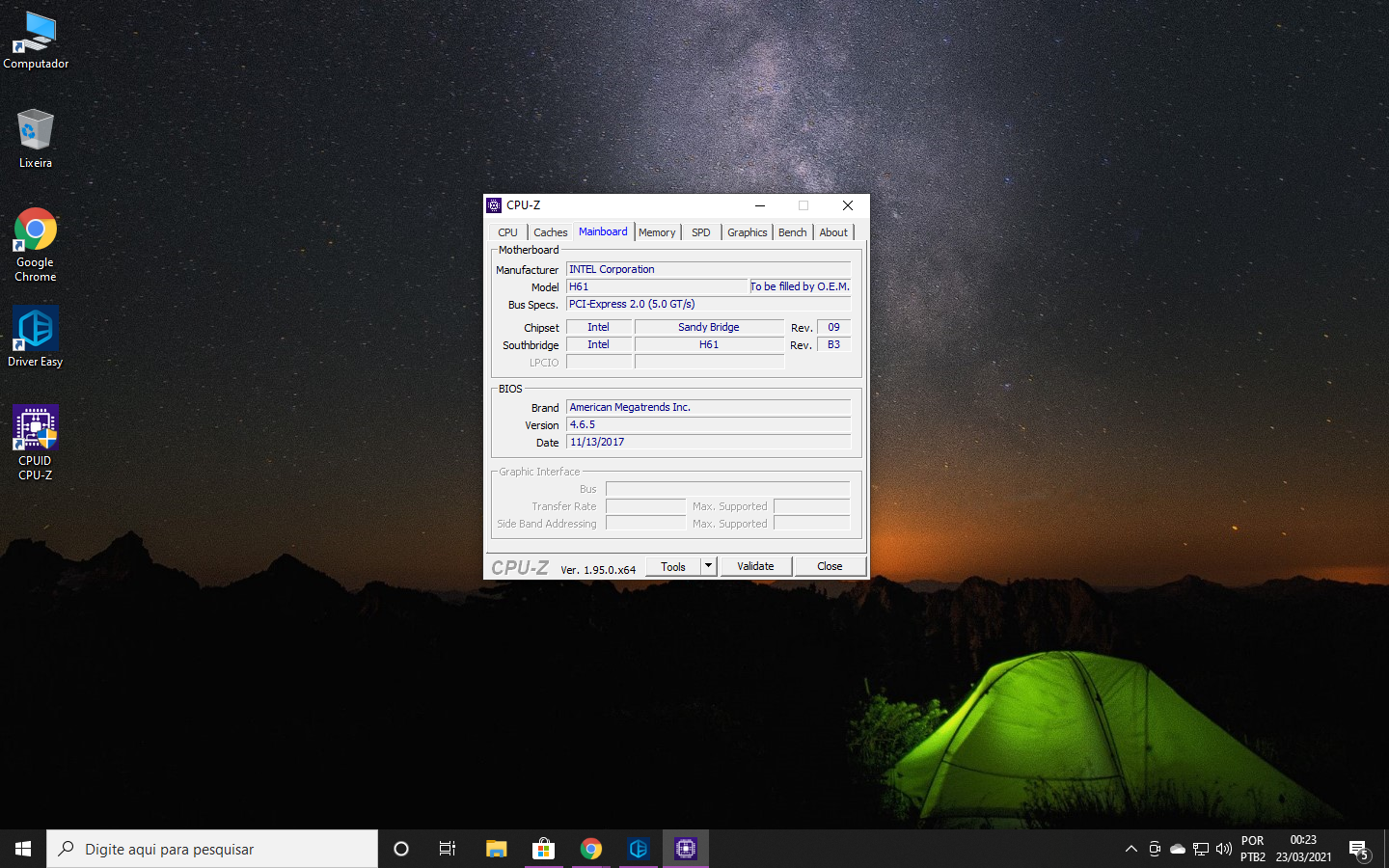Screen dimensions: 1389x868
Task: Click the Close button in CPU-Z
Action: pos(830,566)
